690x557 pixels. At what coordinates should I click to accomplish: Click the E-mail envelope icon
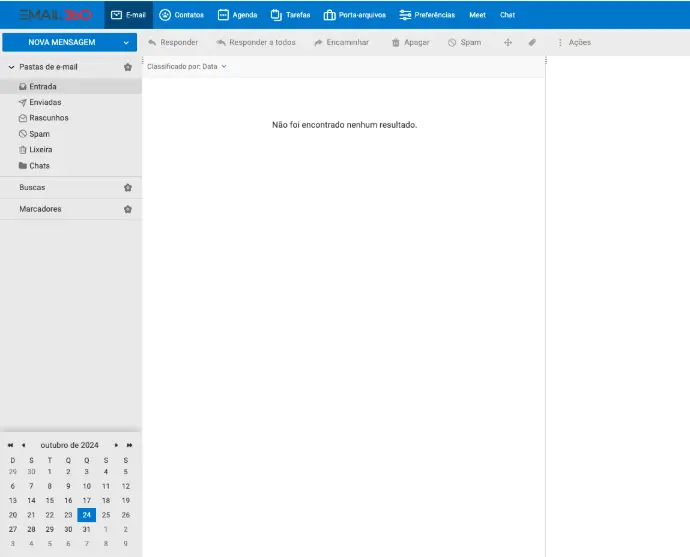point(116,15)
